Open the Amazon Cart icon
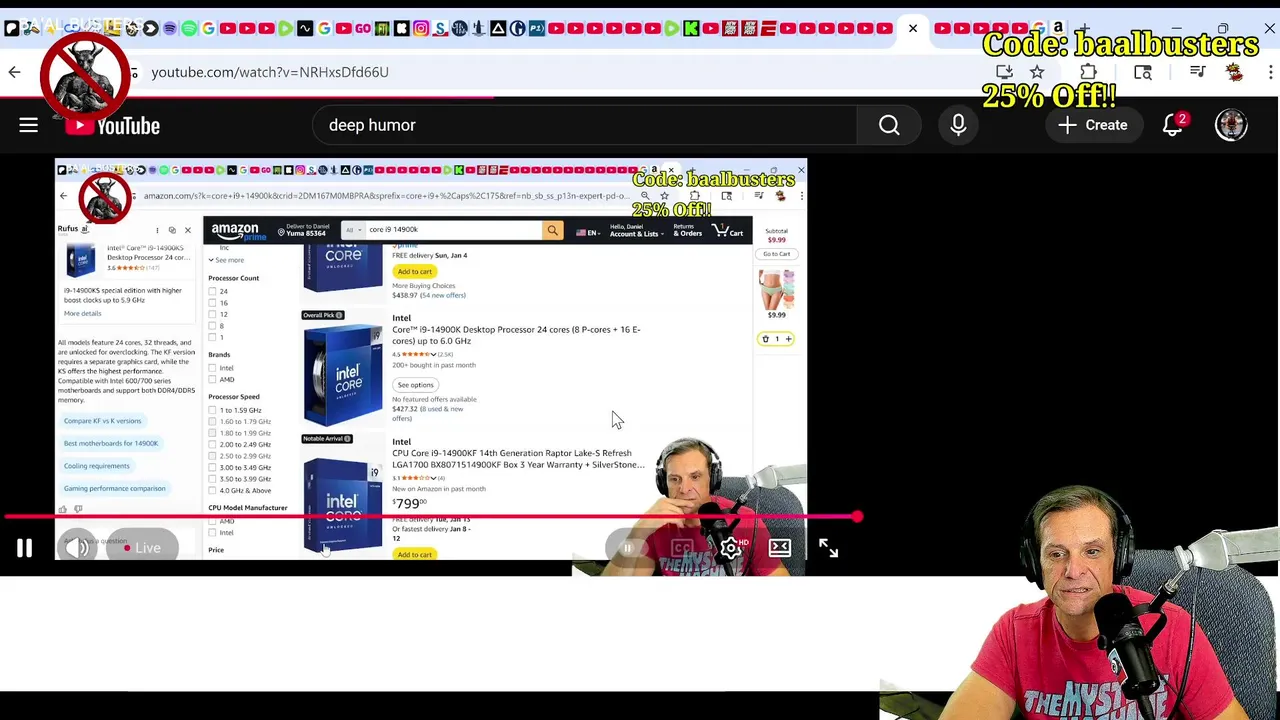This screenshot has height=720, width=1280. 727,231
